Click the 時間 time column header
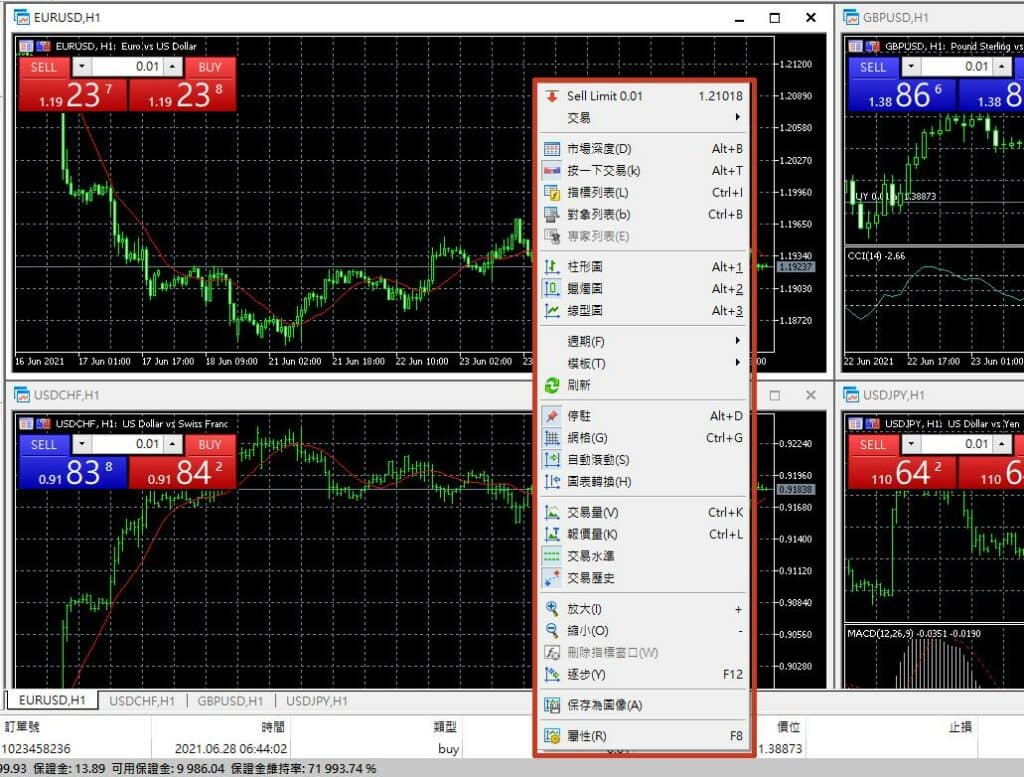Viewport: 1024px width, 777px height. tap(274, 727)
